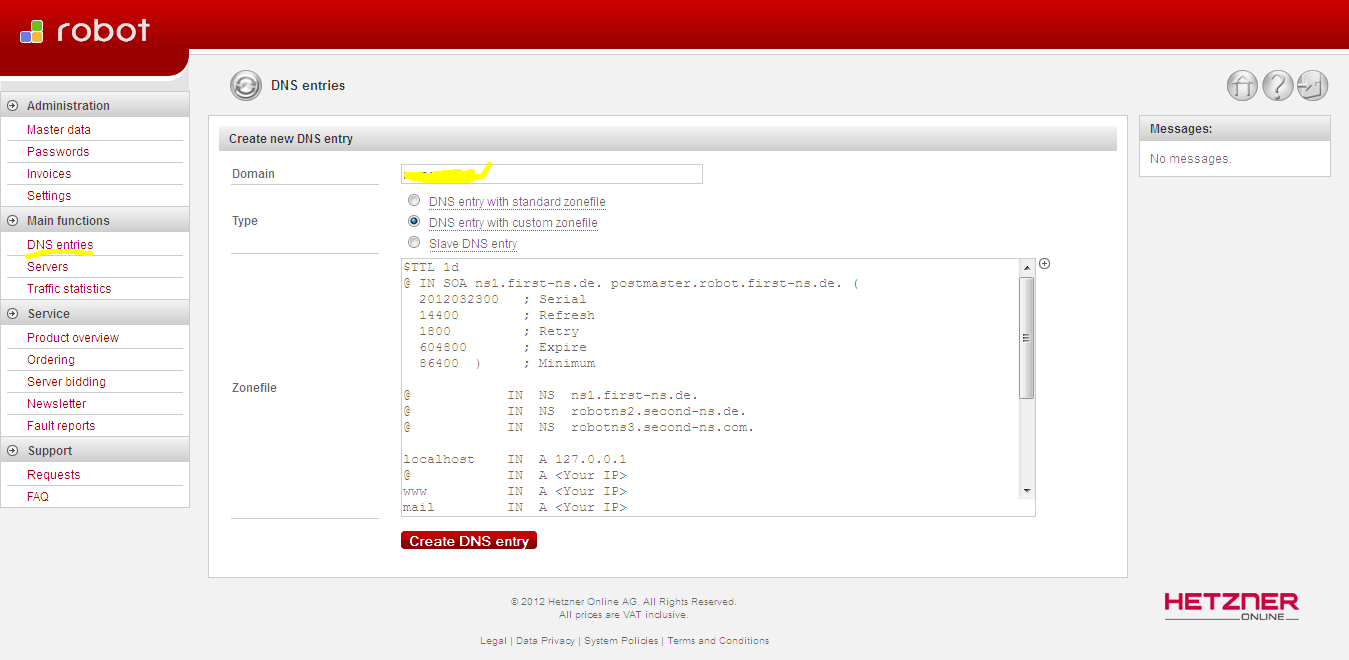The width and height of the screenshot is (1349, 660).
Task: Click inside the Zonefile text area
Action: (x=709, y=387)
